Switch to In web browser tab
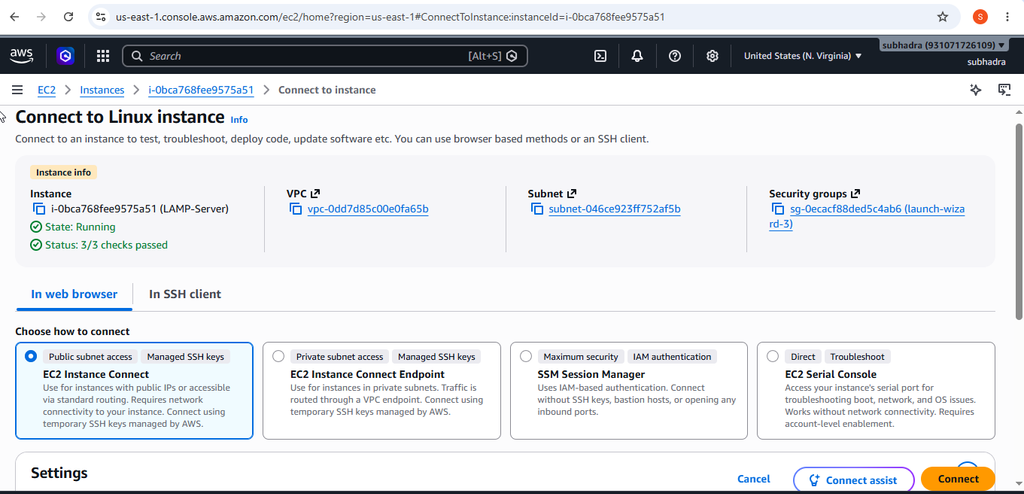The height and width of the screenshot is (494, 1024). pyautogui.click(x=74, y=294)
